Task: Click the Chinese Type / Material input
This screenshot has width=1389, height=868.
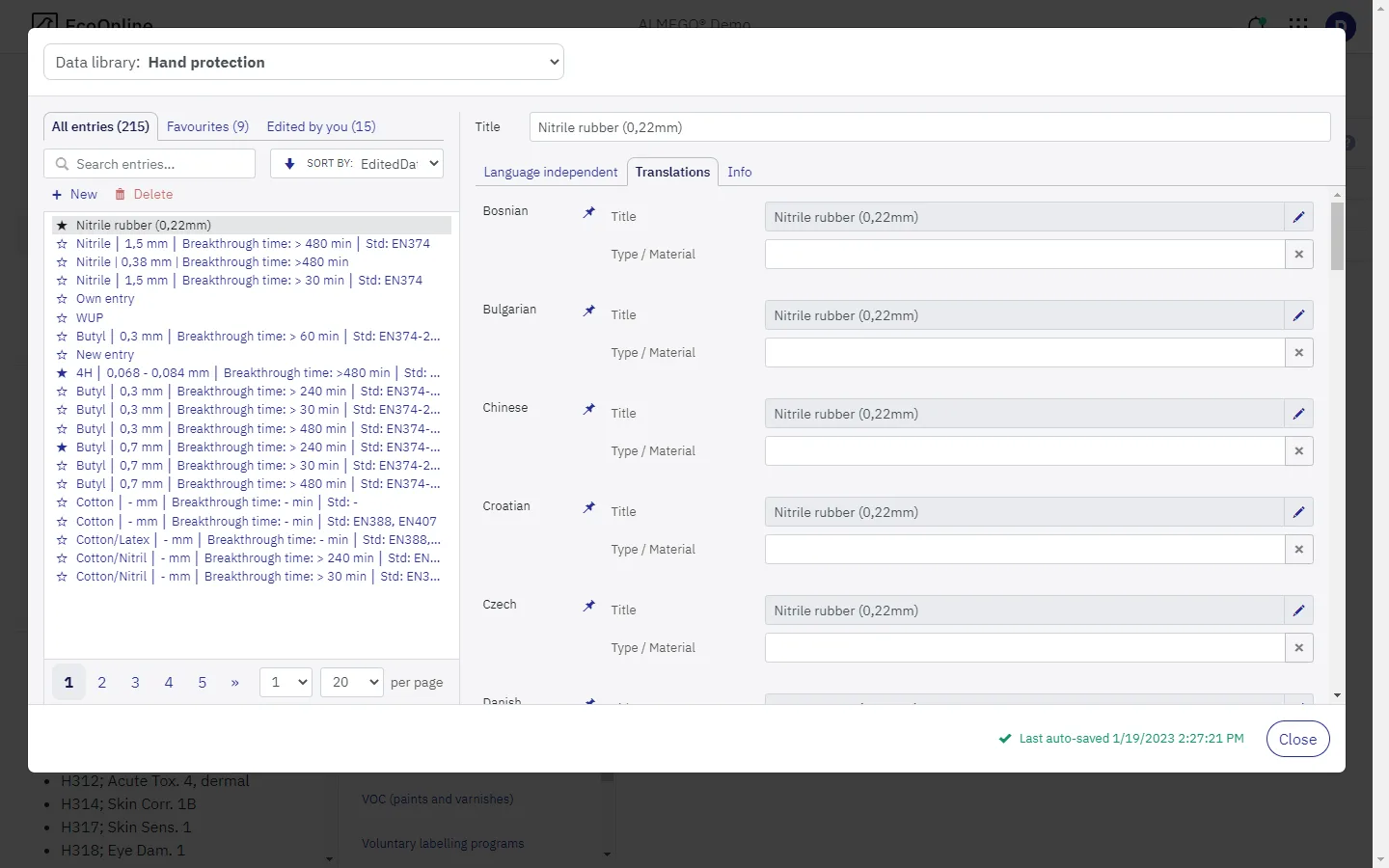Action: (1024, 451)
